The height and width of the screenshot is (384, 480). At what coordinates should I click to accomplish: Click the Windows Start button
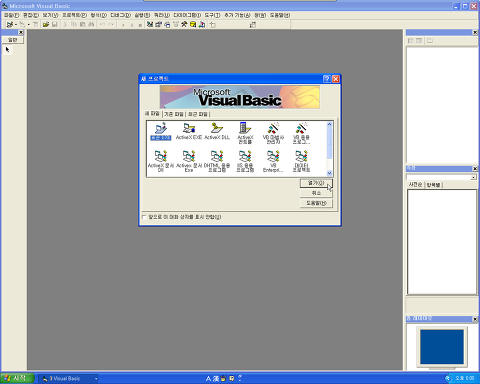pos(17,378)
